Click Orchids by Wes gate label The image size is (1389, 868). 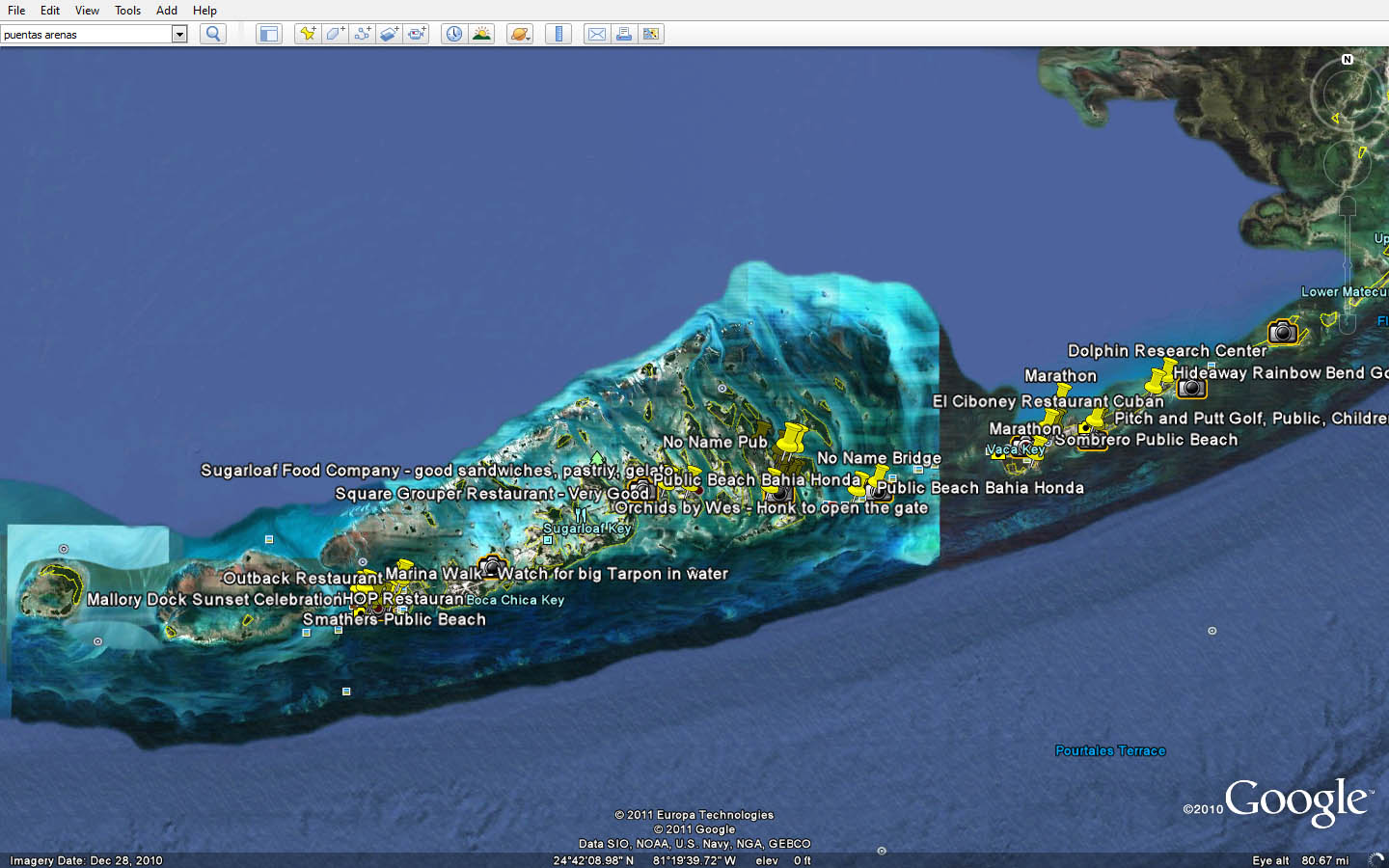point(771,507)
